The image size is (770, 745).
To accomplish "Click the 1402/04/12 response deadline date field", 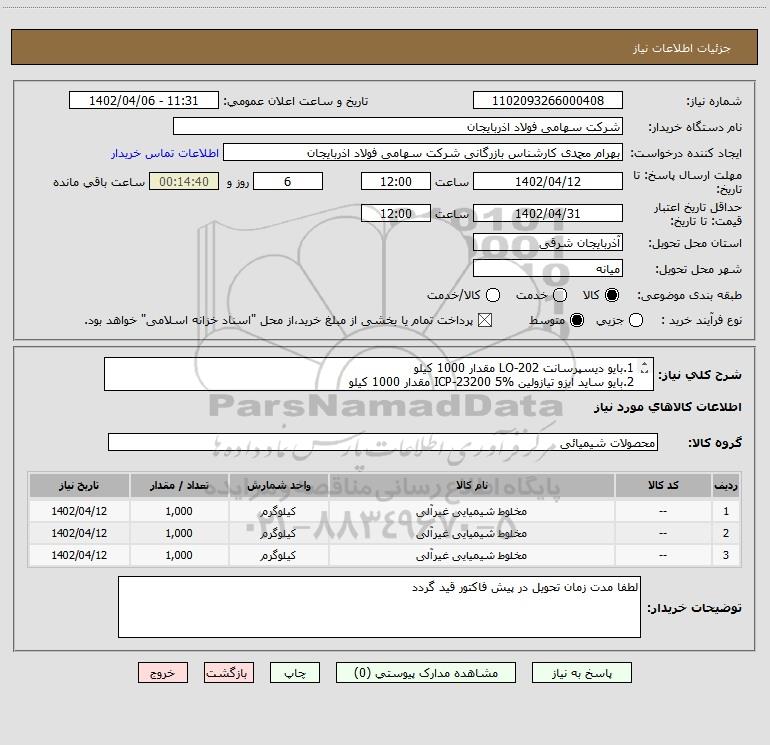I will [548, 181].
